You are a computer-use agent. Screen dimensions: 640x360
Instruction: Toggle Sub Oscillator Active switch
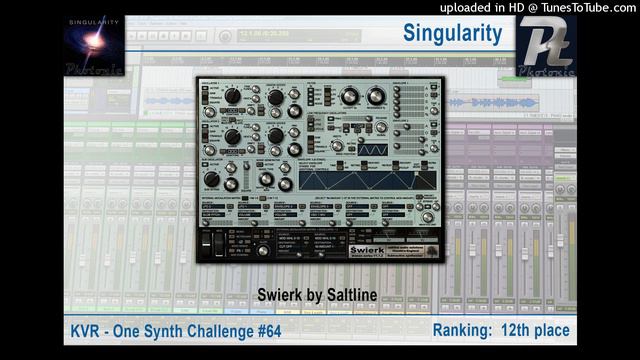pyautogui.click(x=204, y=165)
